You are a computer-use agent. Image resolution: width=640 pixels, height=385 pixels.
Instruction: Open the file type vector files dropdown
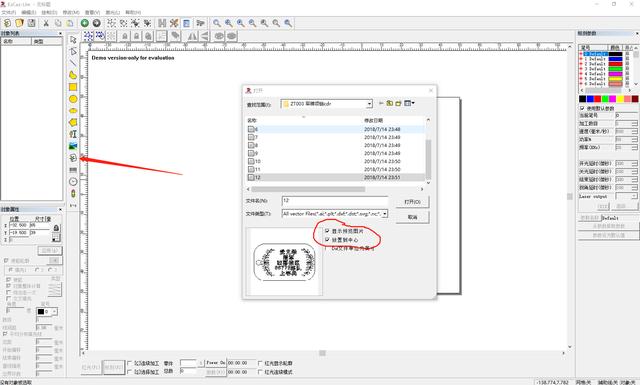(x=384, y=214)
